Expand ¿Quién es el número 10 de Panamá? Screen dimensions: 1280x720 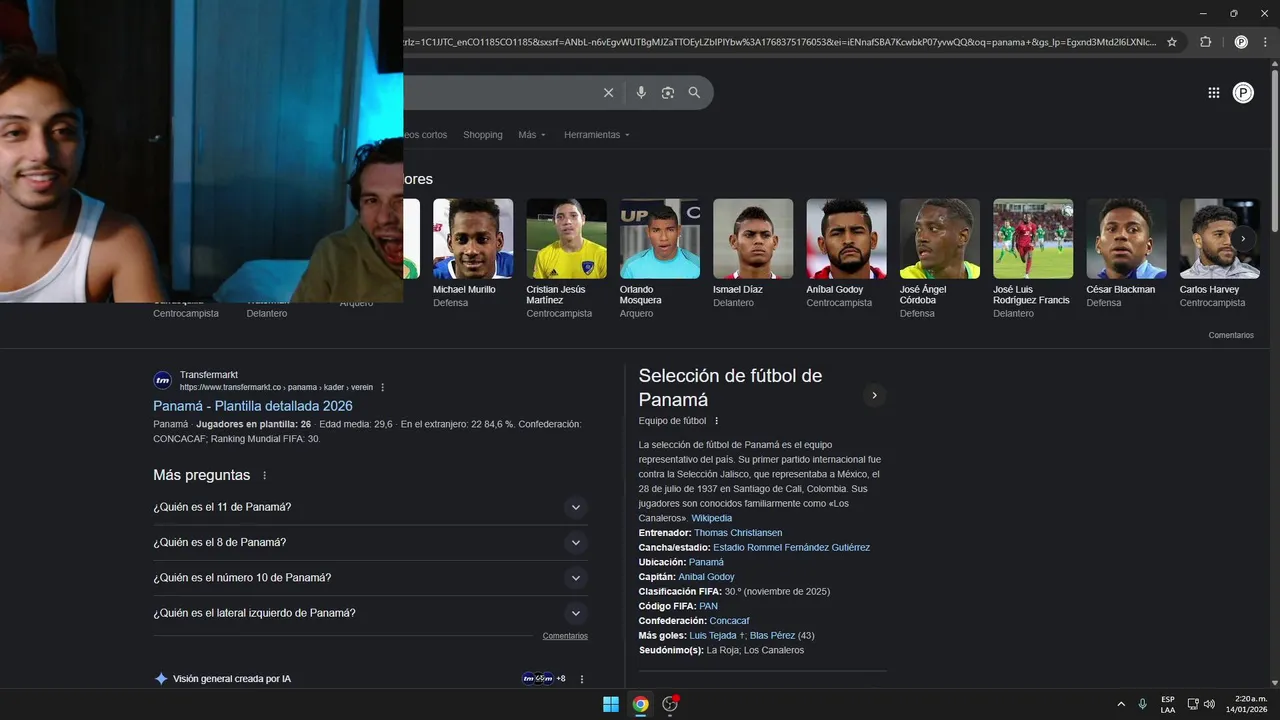click(370, 578)
